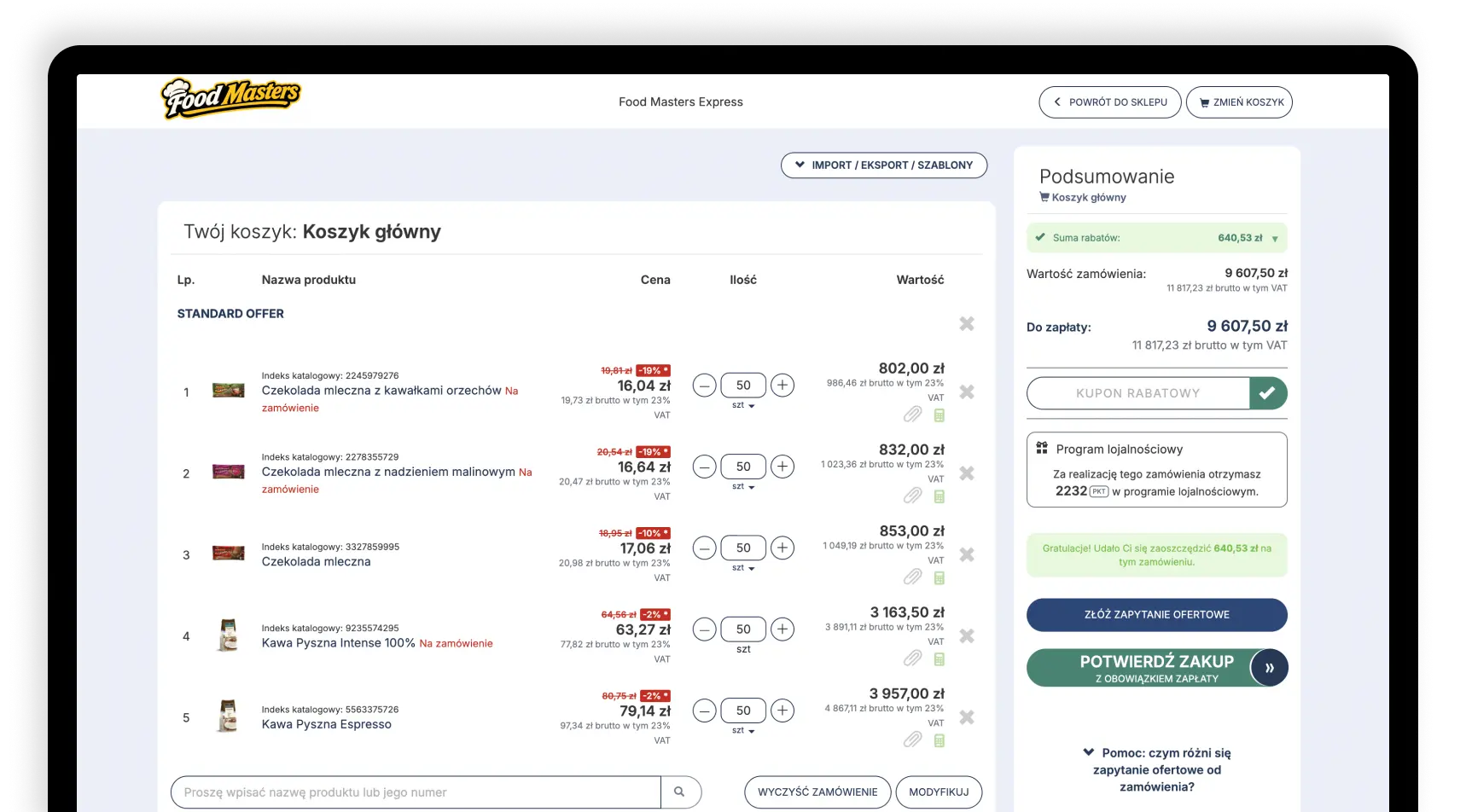The height and width of the screenshot is (812, 1466).
Task: Increase quantity of Kawa Pyszna Intense 100%
Action: 782,629
